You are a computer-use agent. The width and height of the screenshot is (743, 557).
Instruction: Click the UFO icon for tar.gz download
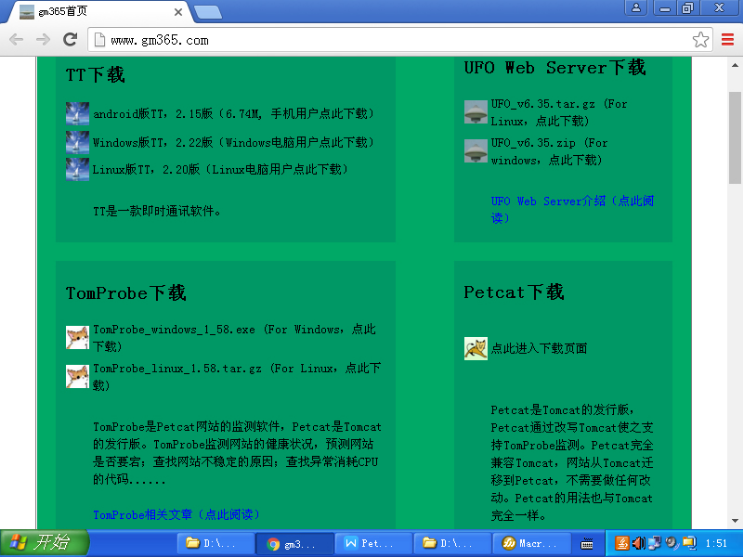(x=476, y=112)
